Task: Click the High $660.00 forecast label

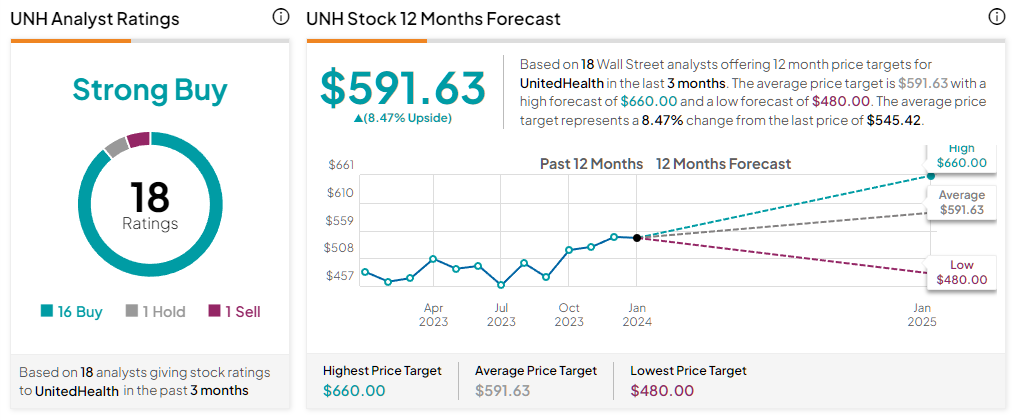Action: [x=961, y=156]
